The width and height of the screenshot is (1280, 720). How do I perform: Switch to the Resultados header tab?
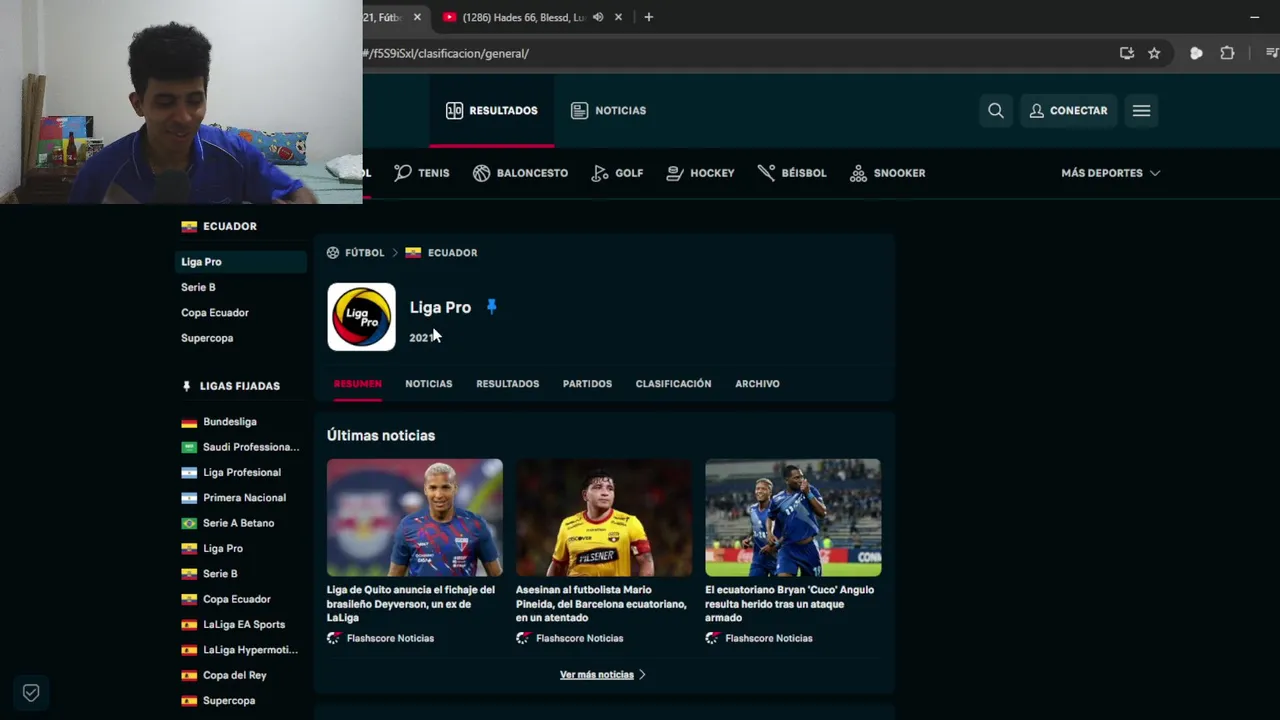492,111
